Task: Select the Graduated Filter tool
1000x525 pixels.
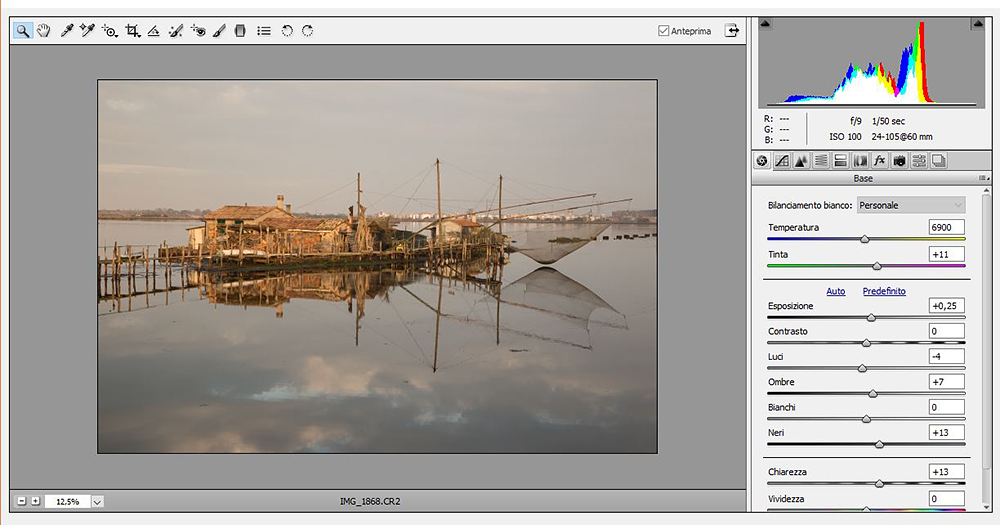Action: [x=240, y=31]
